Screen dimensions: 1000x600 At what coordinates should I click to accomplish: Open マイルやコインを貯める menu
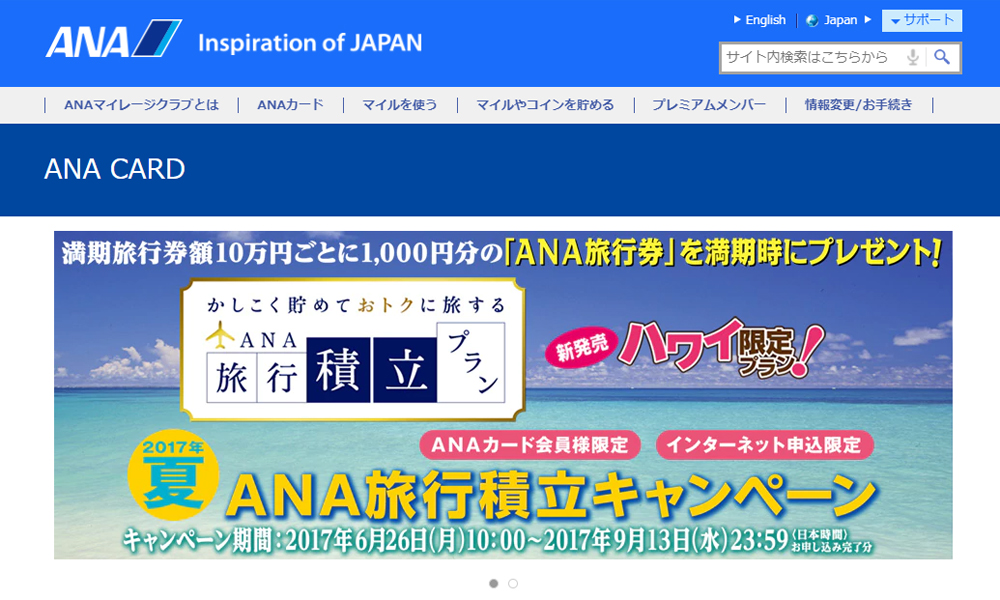545,105
